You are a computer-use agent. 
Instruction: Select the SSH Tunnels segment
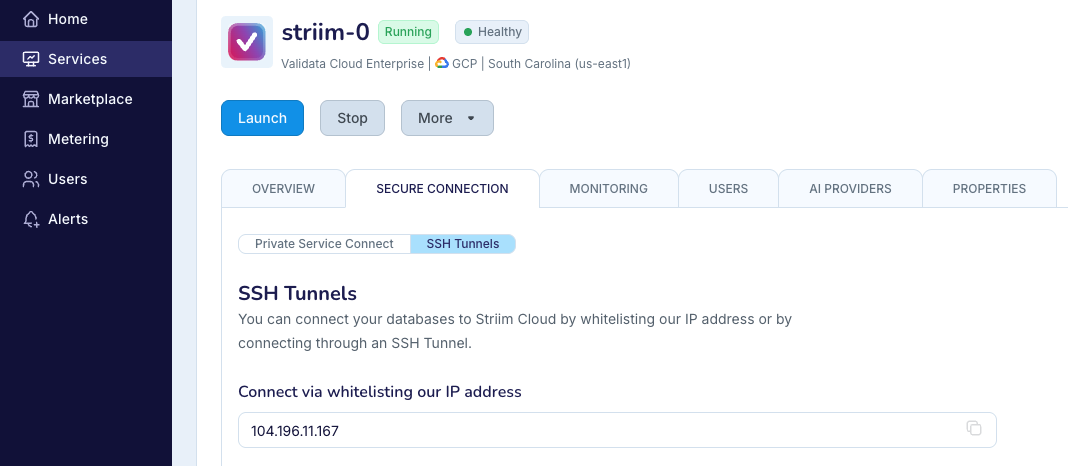pos(462,244)
